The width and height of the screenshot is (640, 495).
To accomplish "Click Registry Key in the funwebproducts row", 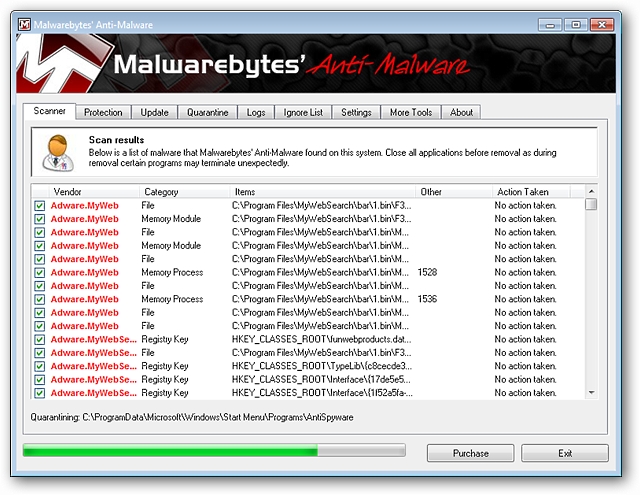I will click(165, 340).
